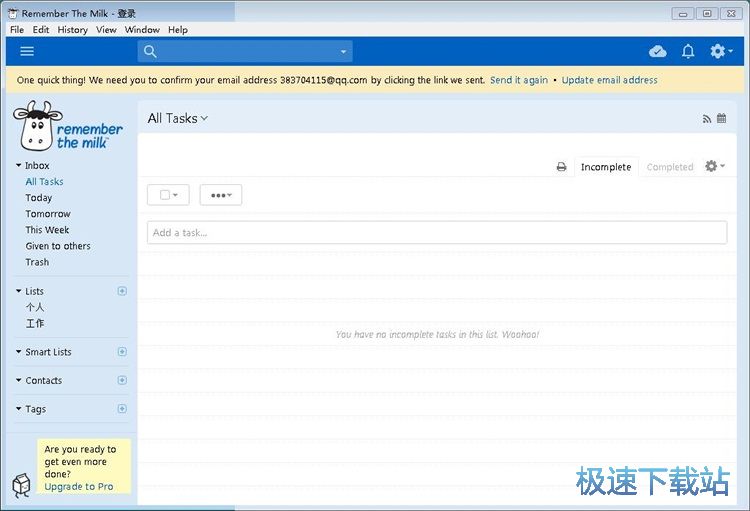Select Given to others in sidebar

point(58,246)
